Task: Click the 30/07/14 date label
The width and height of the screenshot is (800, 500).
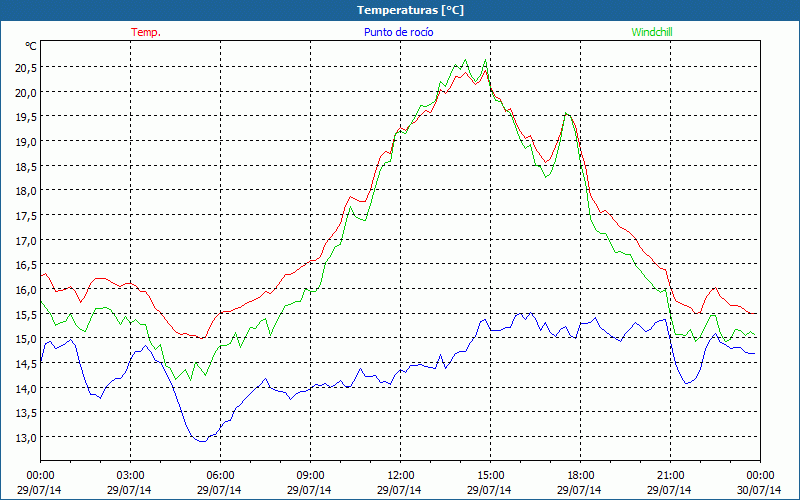Action: click(x=759, y=490)
